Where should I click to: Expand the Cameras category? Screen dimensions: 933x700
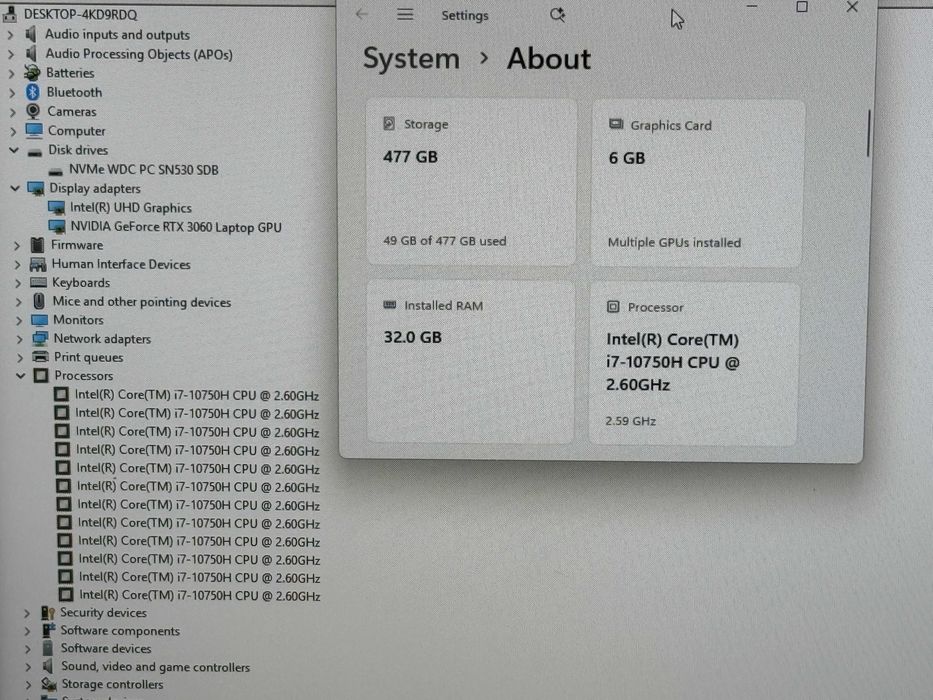coord(12,112)
